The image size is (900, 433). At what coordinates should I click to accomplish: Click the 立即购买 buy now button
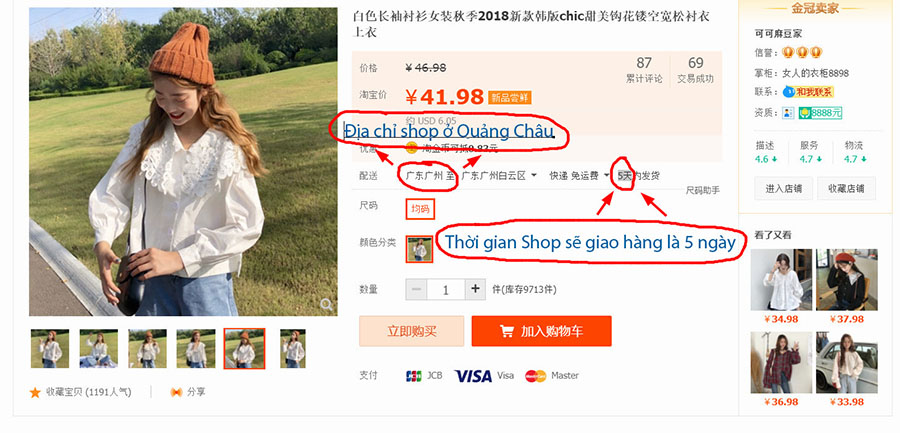(x=412, y=331)
